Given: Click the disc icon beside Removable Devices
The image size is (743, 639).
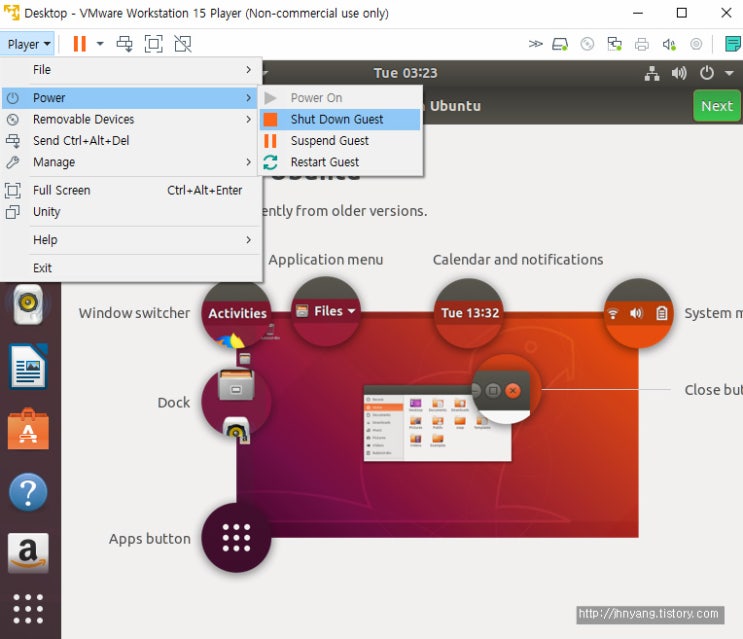Looking at the screenshot, I should pos(13,119).
